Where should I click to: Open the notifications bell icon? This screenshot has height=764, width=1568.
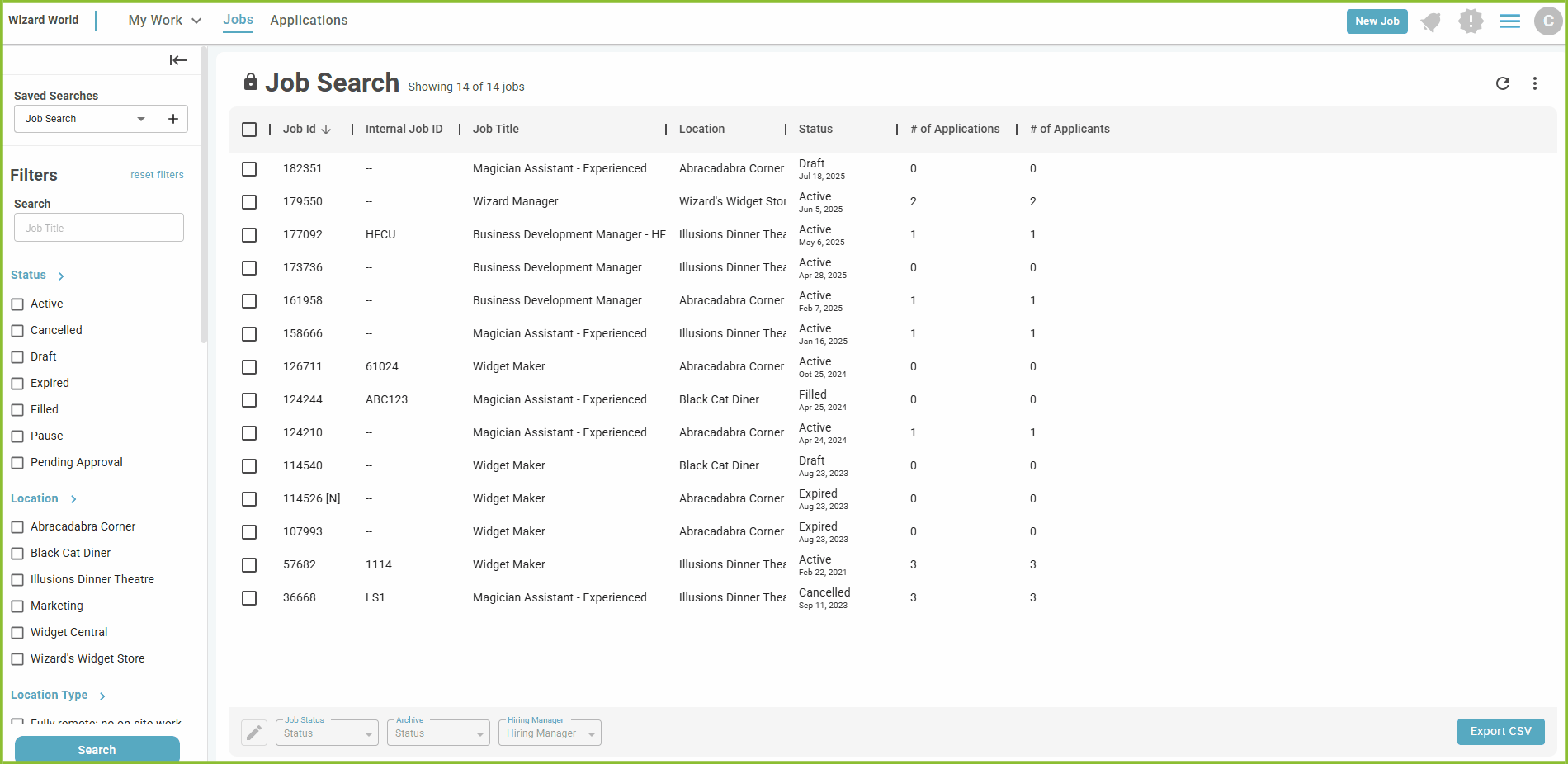1430,21
